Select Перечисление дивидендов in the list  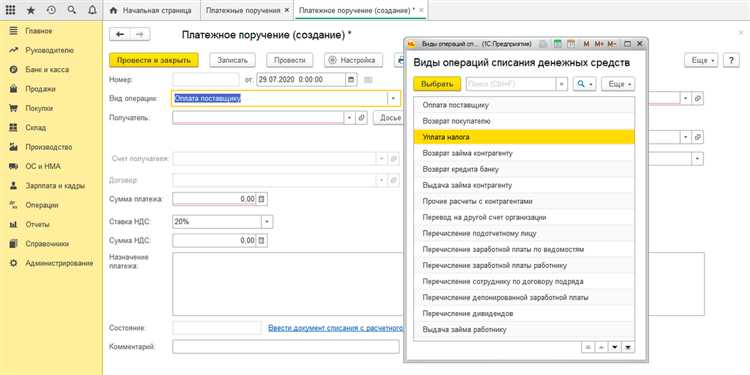coord(524,314)
